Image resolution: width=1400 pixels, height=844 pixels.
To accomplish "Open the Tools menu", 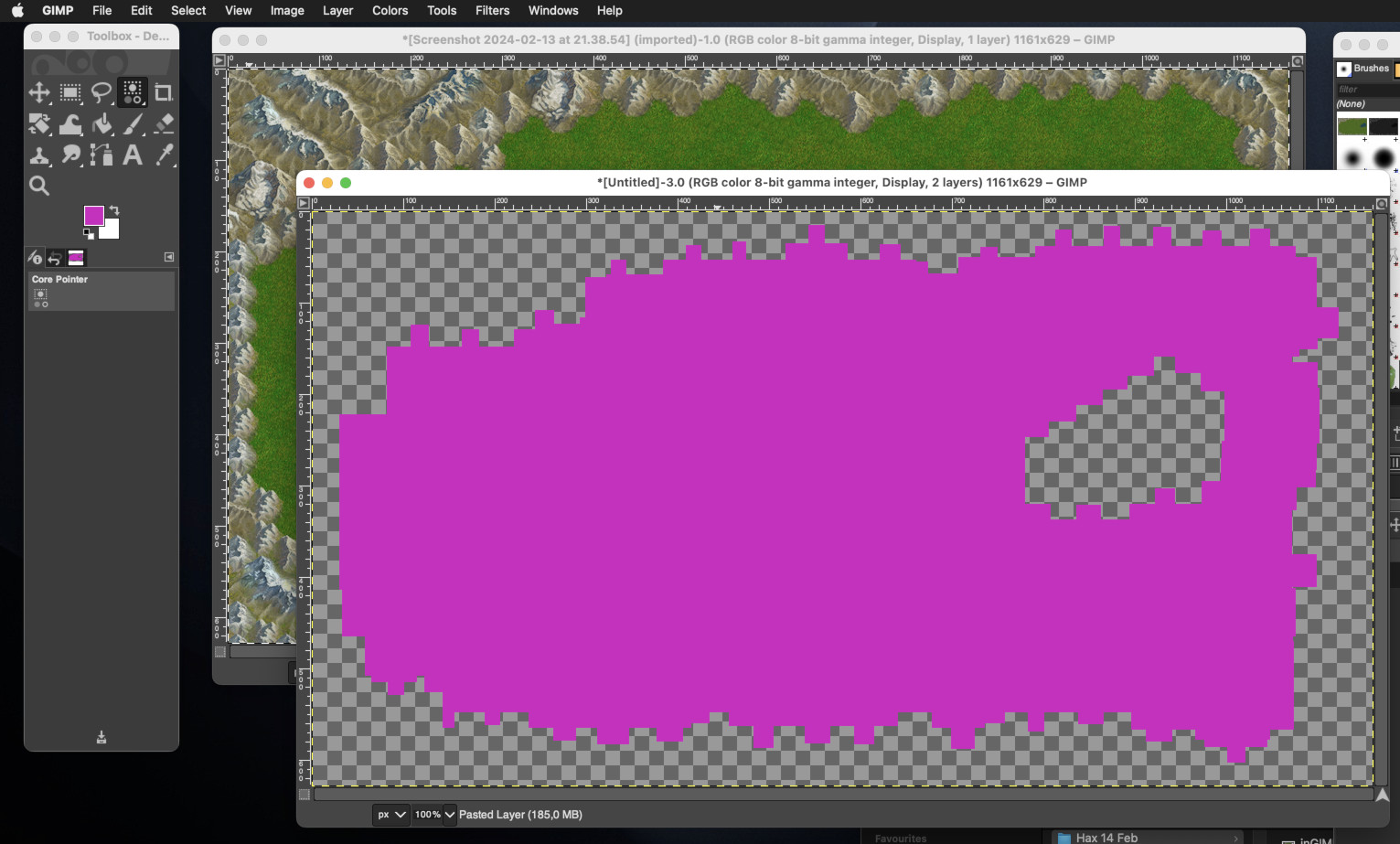I will pyautogui.click(x=442, y=11).
